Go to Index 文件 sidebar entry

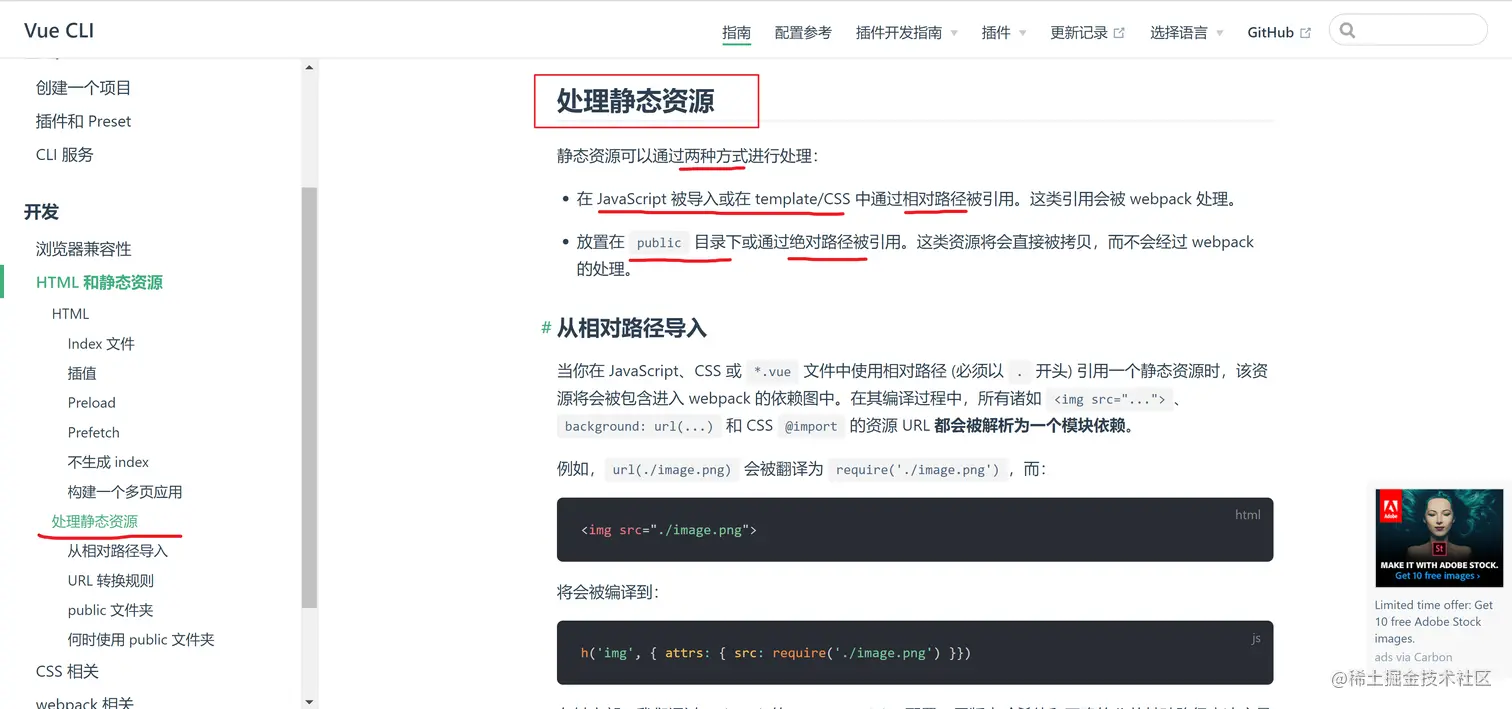(101, 344)
